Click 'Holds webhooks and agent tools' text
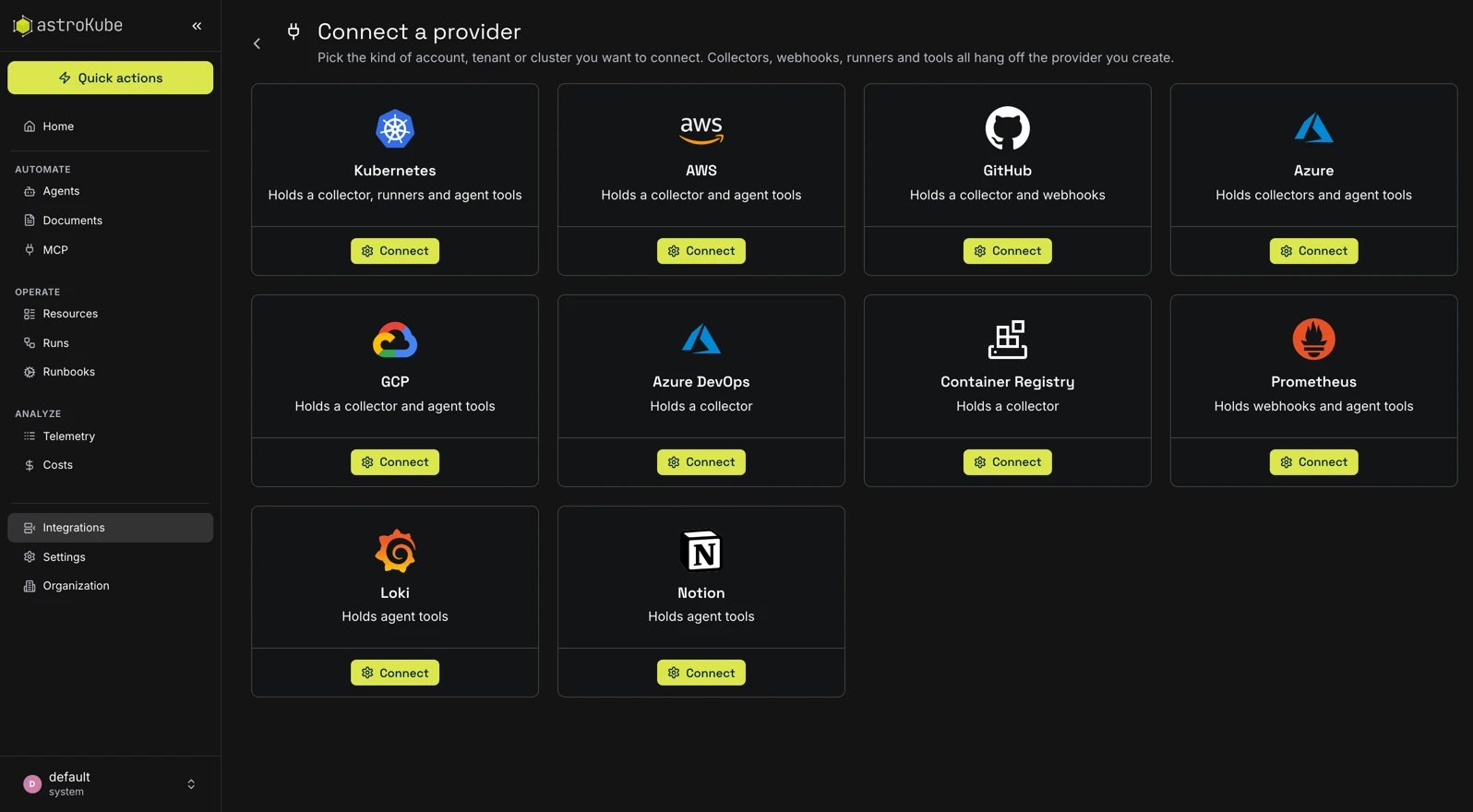 coord(1313,406)
